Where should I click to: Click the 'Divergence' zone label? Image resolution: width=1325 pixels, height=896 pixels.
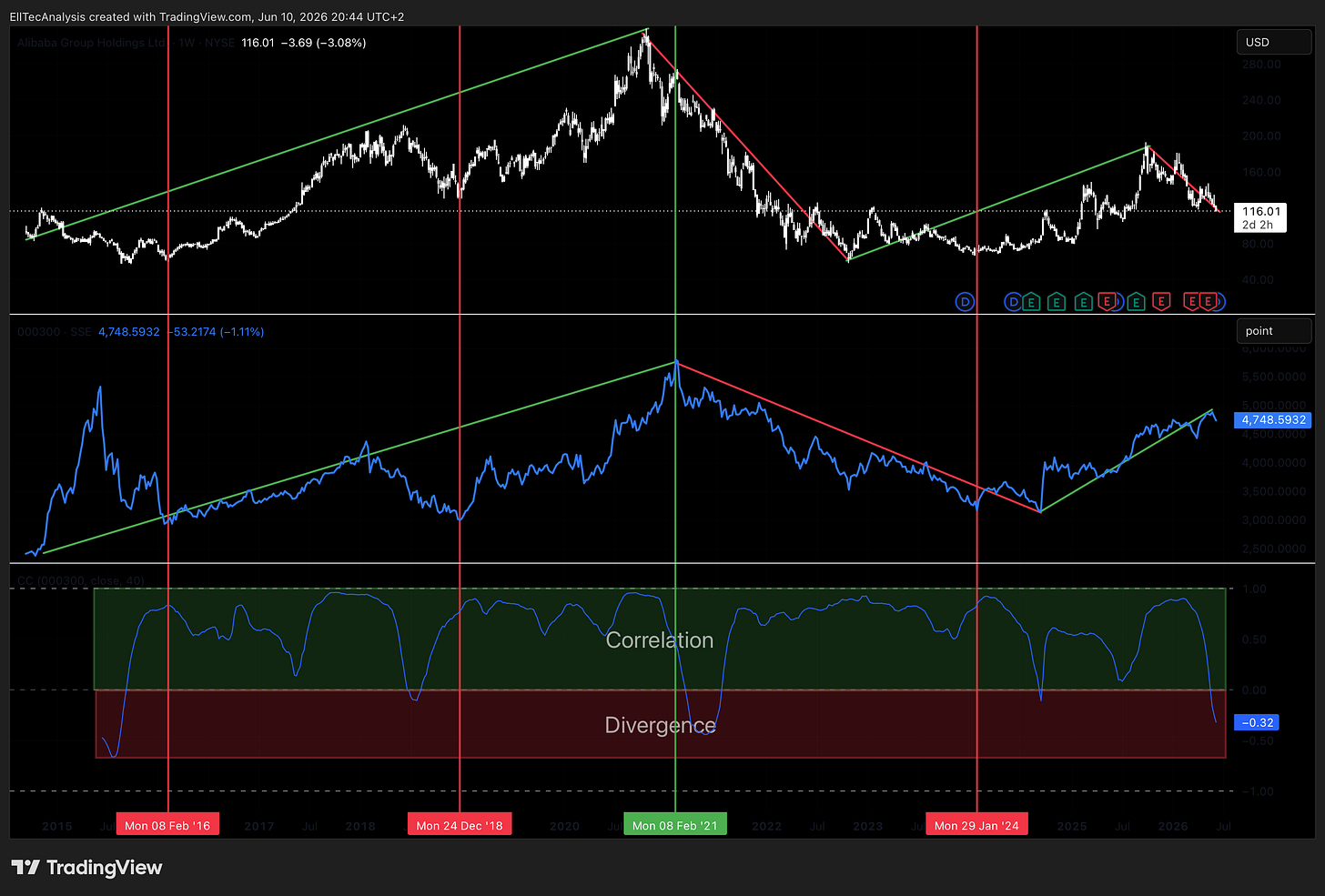click(x=660, y=725)
